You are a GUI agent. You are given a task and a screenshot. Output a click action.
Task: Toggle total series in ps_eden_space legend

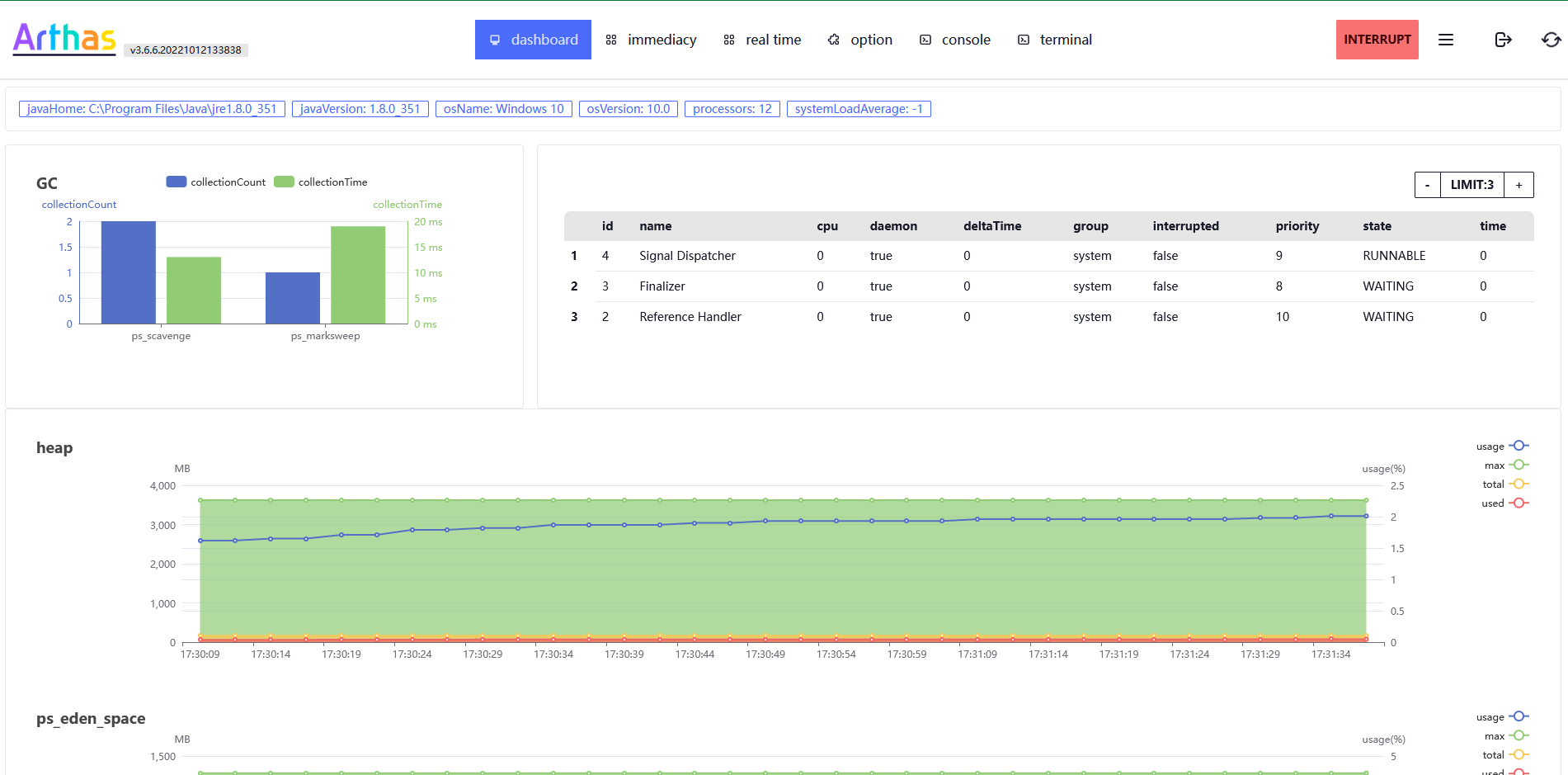click(1506, 755)
